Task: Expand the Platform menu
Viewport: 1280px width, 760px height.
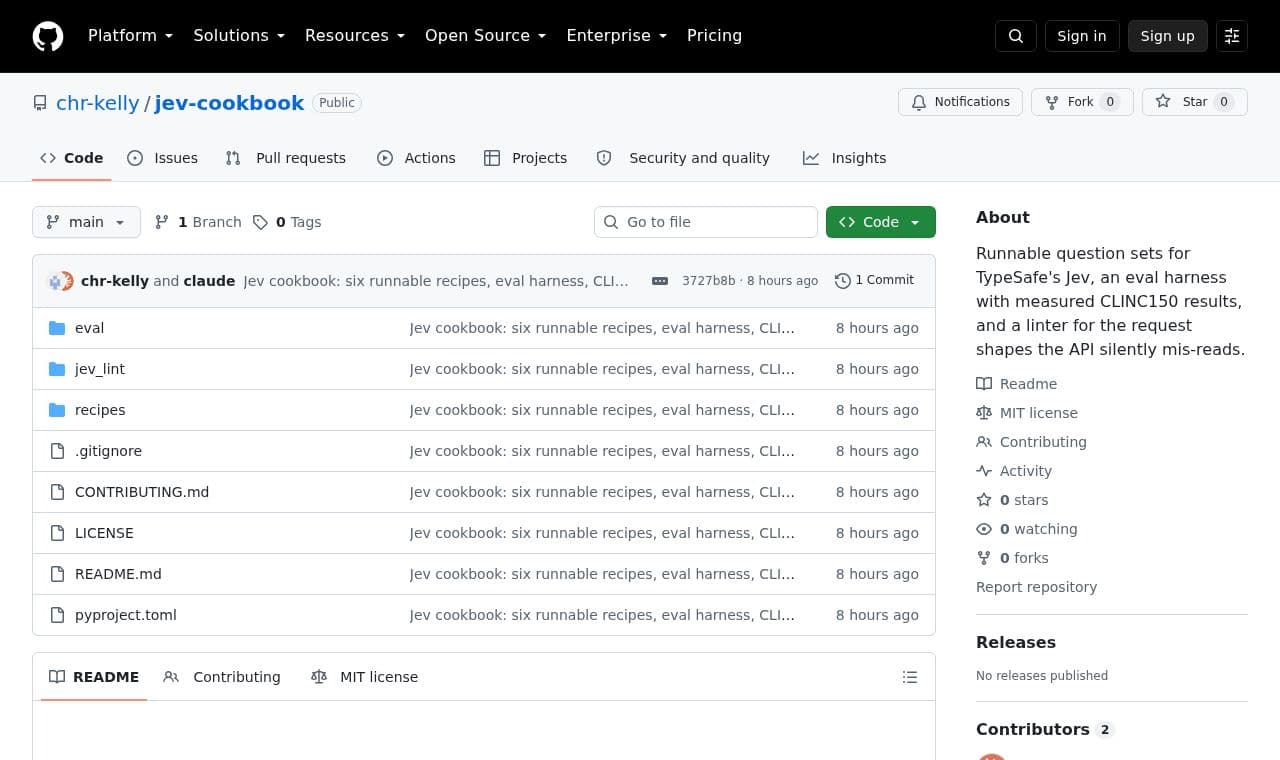Action: point(131,36)
